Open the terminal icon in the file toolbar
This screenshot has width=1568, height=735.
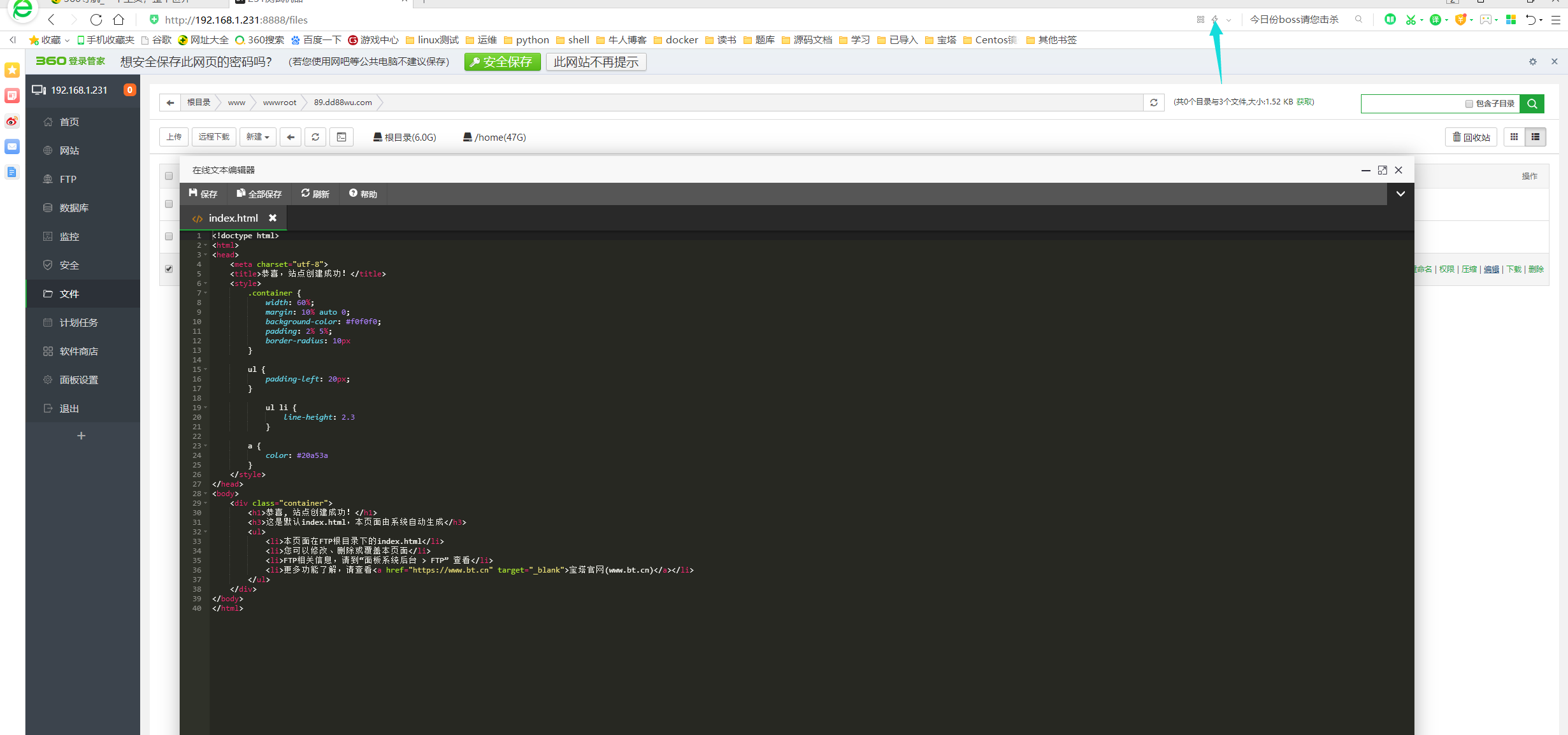click(342, 137)
